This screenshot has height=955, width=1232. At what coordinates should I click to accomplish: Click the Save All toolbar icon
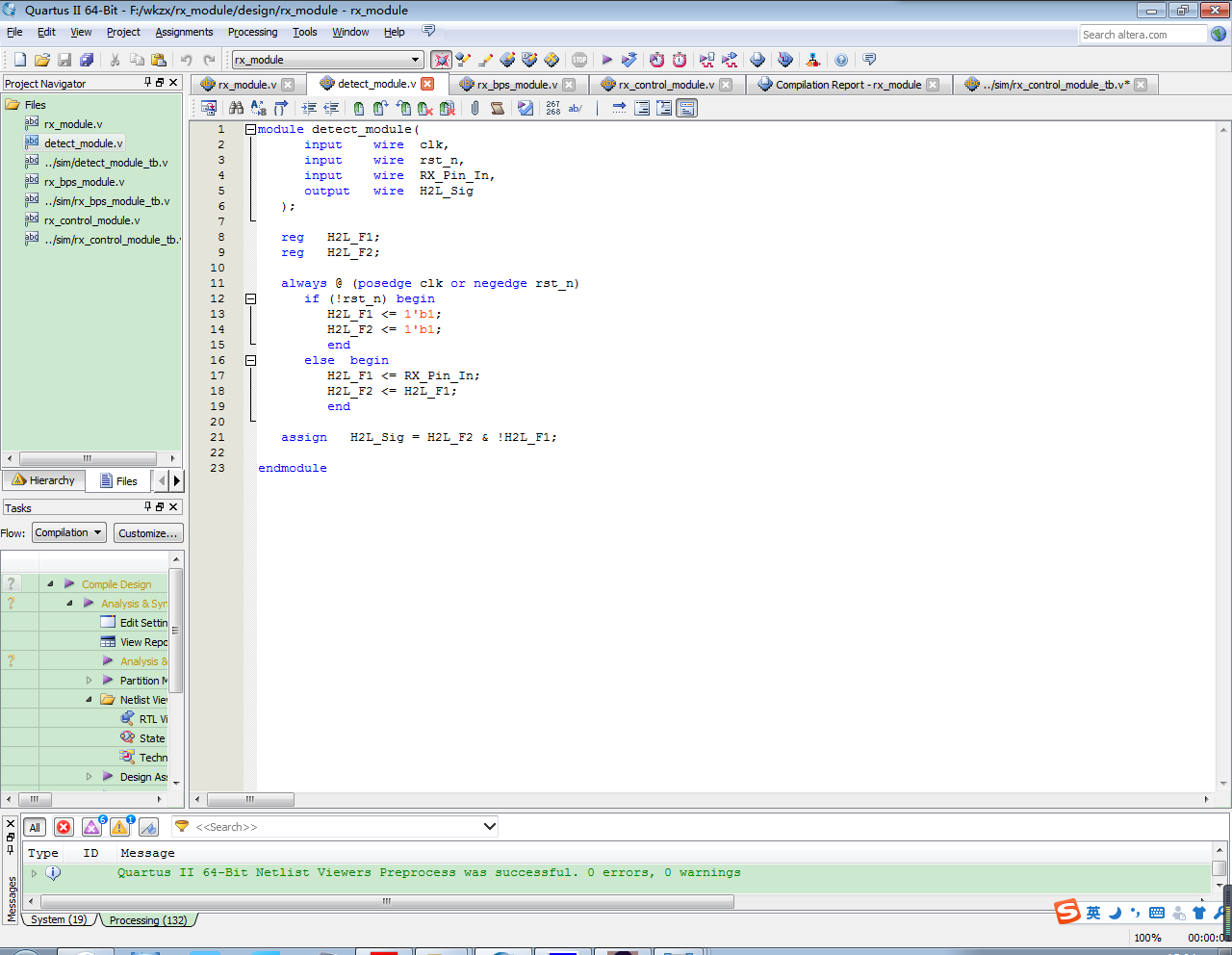point(87,60)
